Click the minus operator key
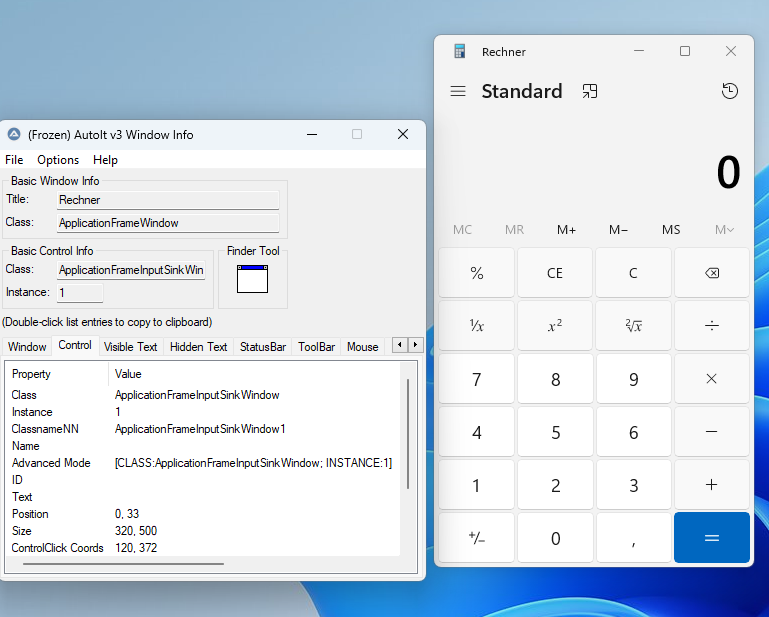 coord(712,432)
